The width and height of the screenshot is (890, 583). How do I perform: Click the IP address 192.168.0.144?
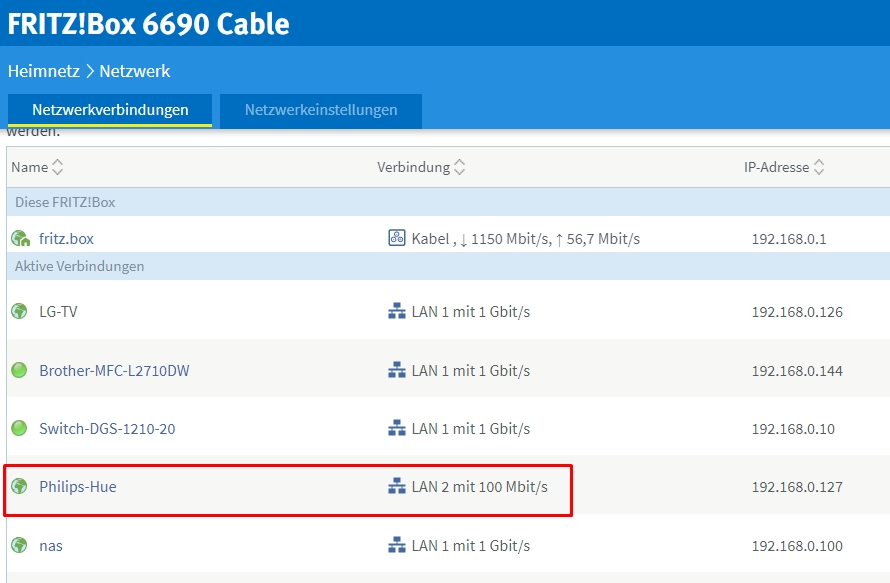pyautogui.click(x=797, y=371)
